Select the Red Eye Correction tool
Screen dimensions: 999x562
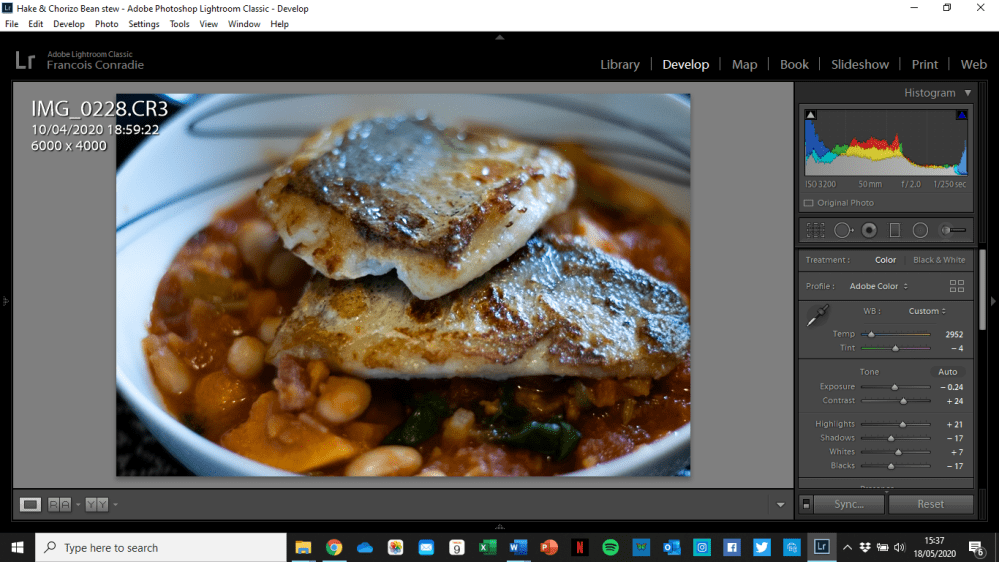point(869,230)
